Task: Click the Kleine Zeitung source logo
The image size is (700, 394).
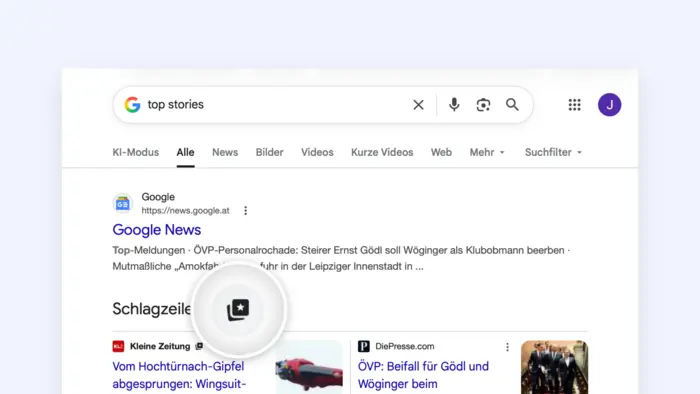Action: click(x=118, y=346)
